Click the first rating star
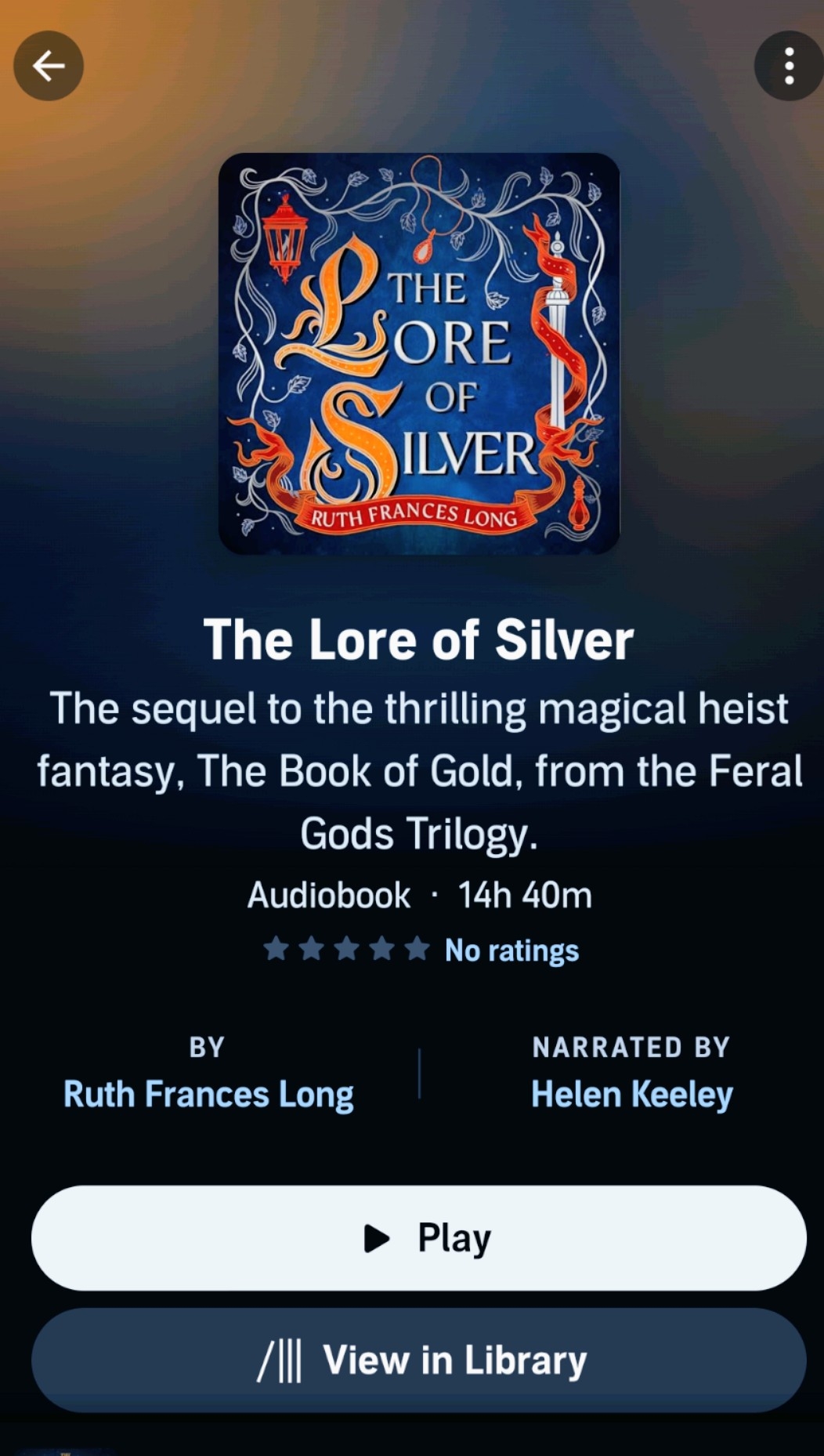824x1456 pixels. [x=276, y=949]
